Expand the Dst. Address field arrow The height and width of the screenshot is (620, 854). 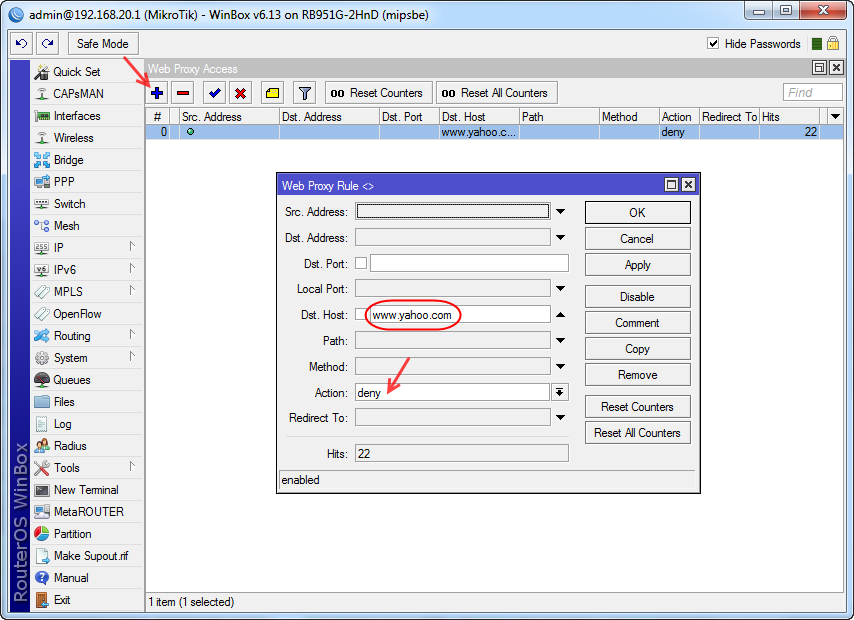click(560, 238)
